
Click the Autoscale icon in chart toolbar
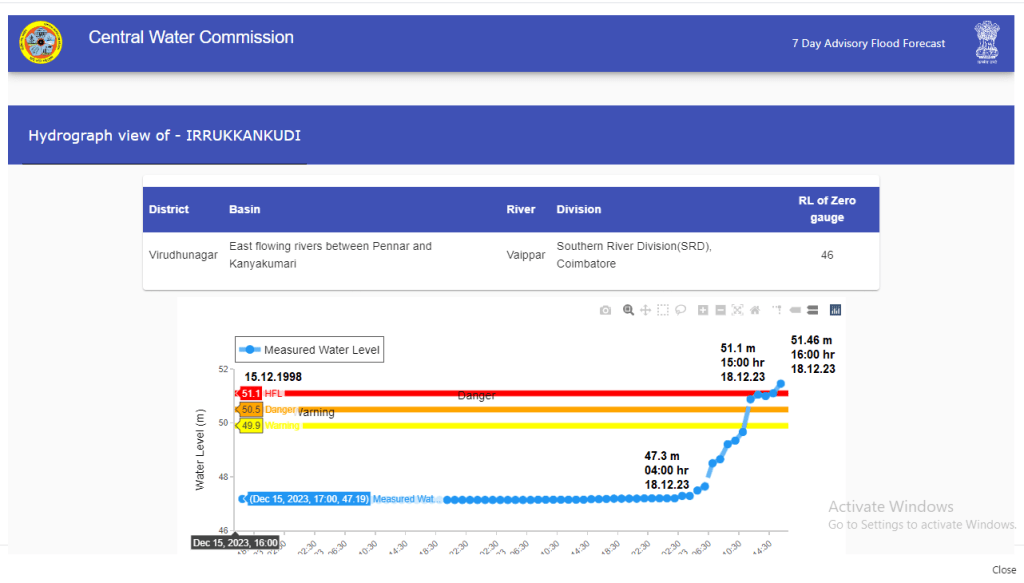point(737,310)
